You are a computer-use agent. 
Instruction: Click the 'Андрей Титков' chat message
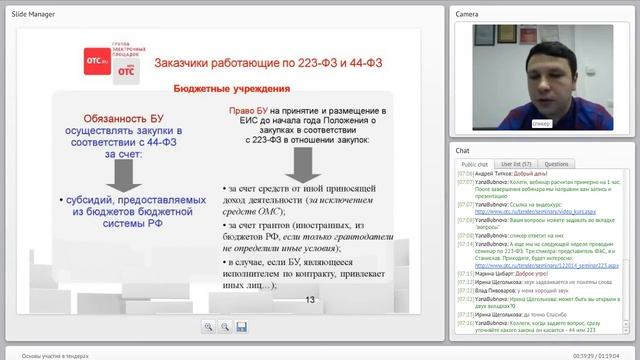[502, 174]
